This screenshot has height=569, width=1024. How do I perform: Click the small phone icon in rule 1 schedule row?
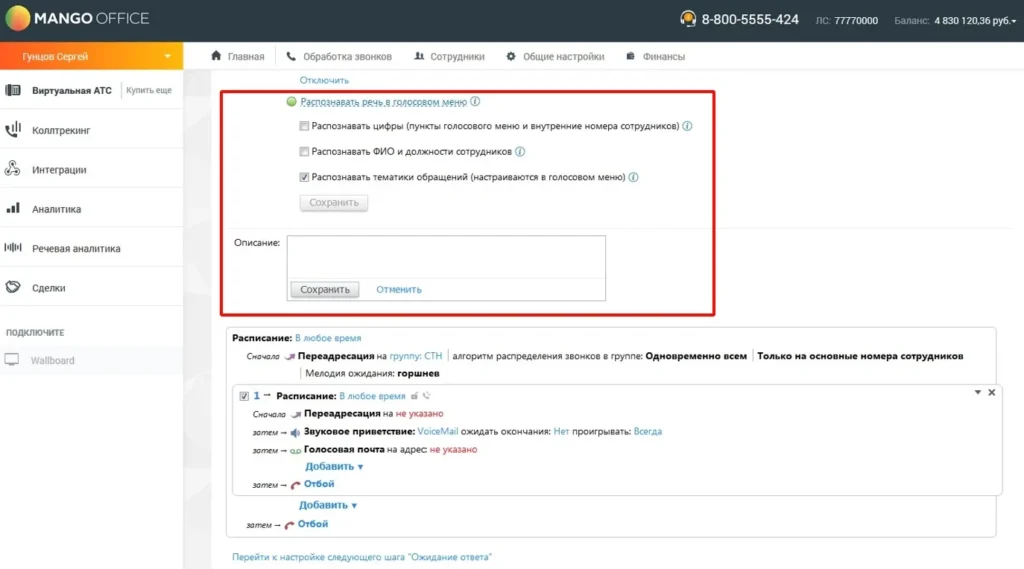pyautogui.click(x=426, y=395)
